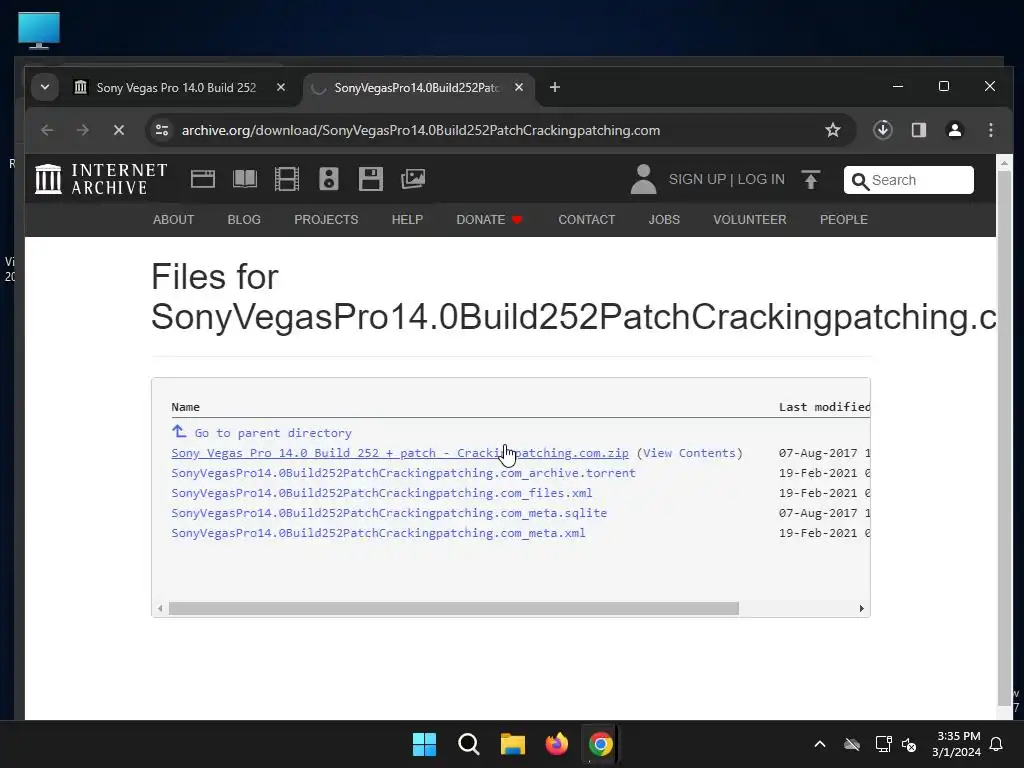Open the ABOUT menu item
The width and height of the screenshot is (1024, 768).
point(173,219)
